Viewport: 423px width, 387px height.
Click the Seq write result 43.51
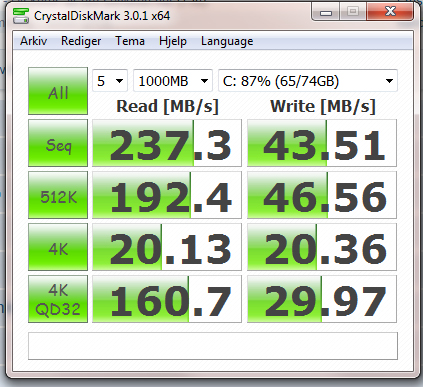(x=322, y=143)
